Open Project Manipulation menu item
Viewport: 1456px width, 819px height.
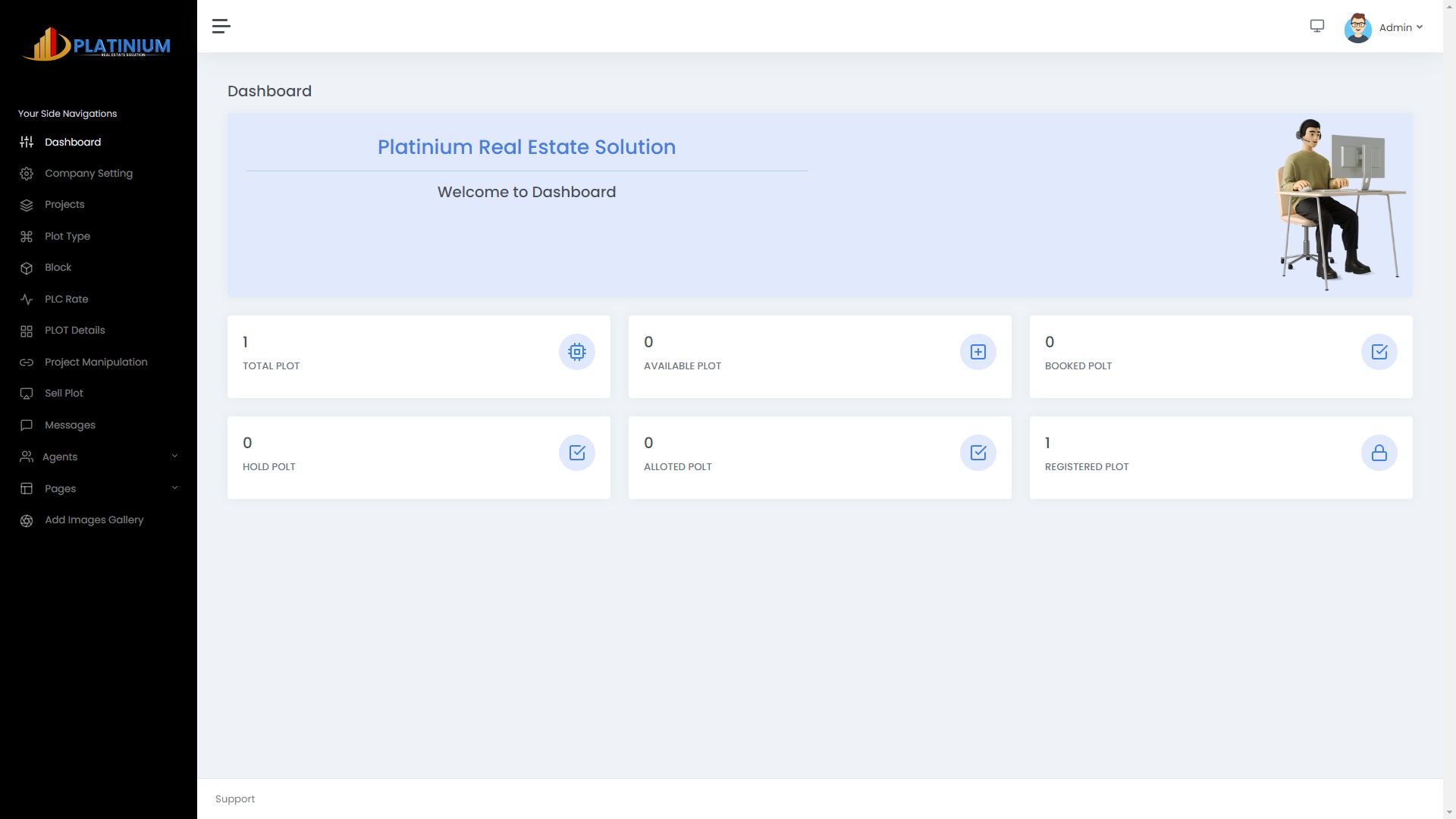pyautogui.click(x=96, y=362)
